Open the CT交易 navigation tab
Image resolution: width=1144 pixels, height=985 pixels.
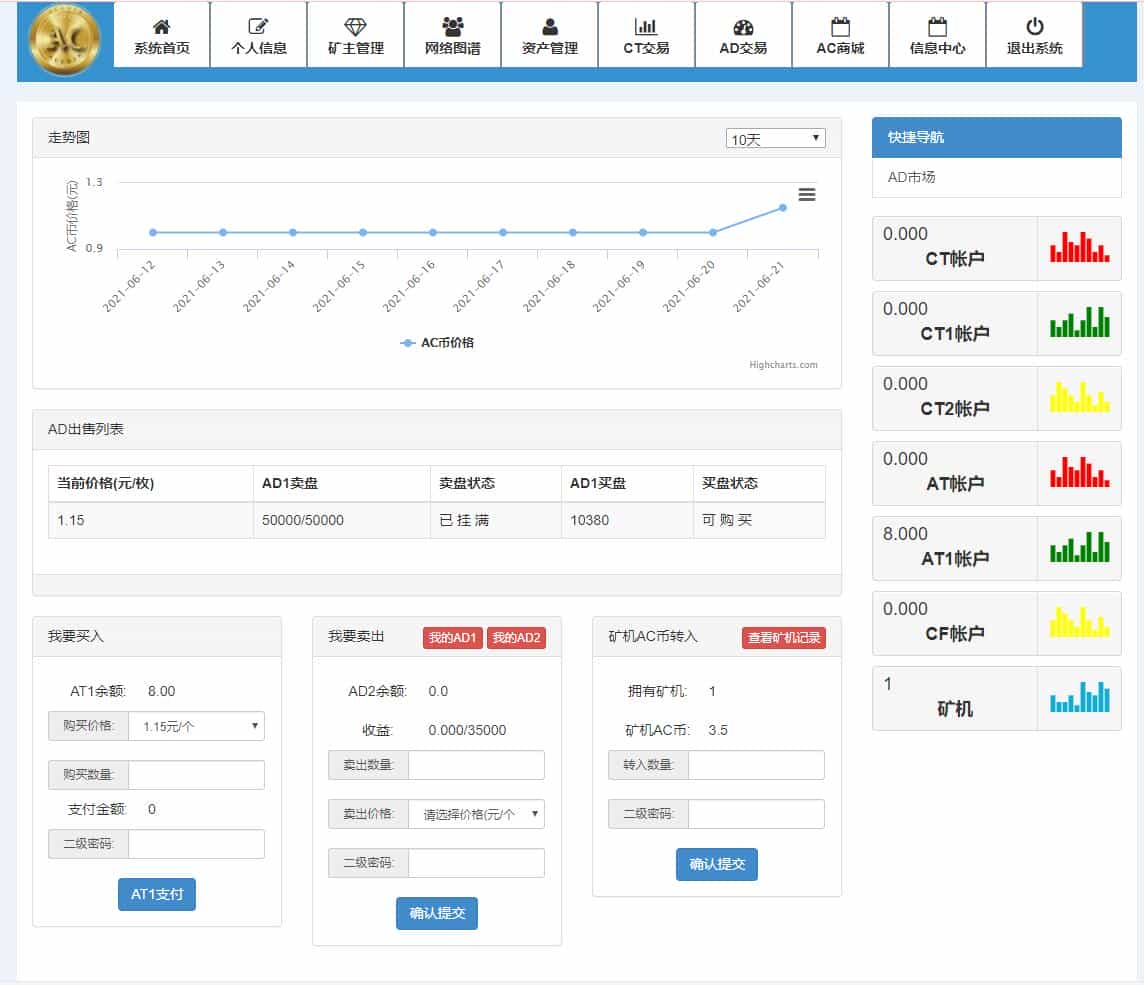click(x=646, y=35)
